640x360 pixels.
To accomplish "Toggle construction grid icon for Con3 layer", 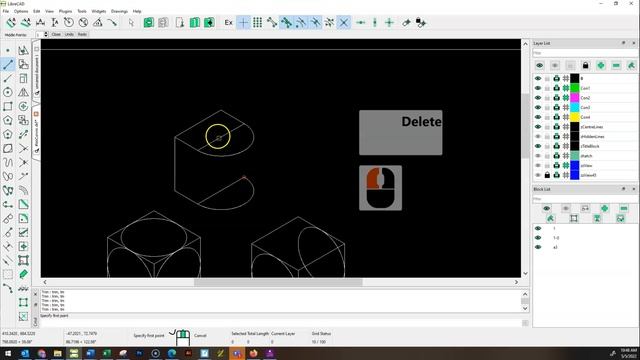I will pyautogui.click(x=566, y=107).
